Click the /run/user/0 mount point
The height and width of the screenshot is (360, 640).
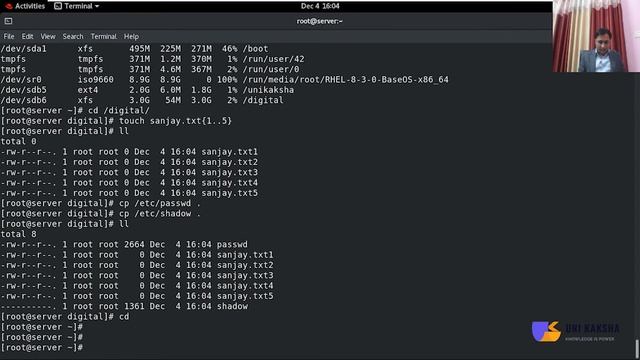(x=271, y=69)
